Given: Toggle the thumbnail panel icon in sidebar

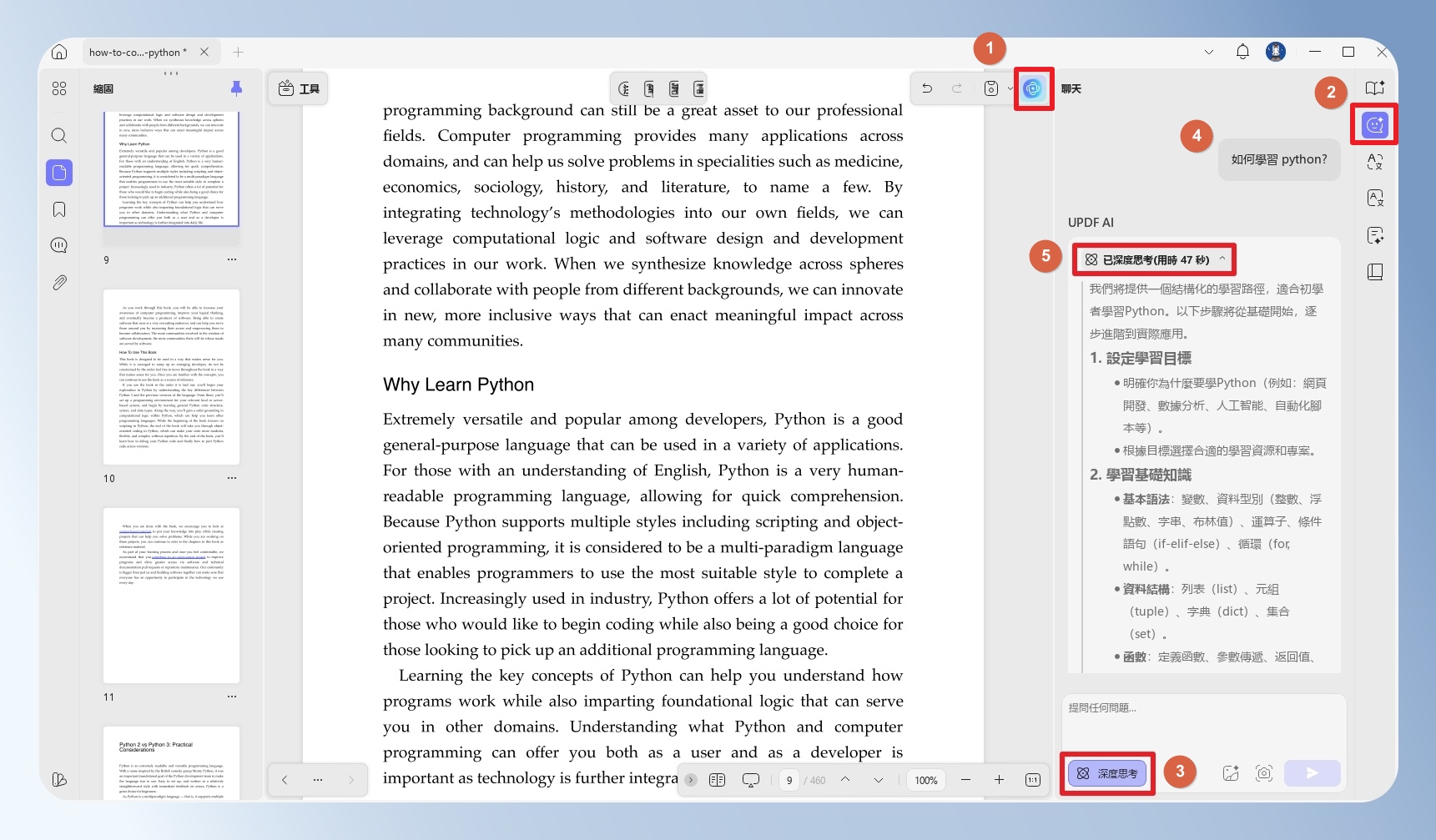Looking at the screenshot, I should [x=59, y=173].
